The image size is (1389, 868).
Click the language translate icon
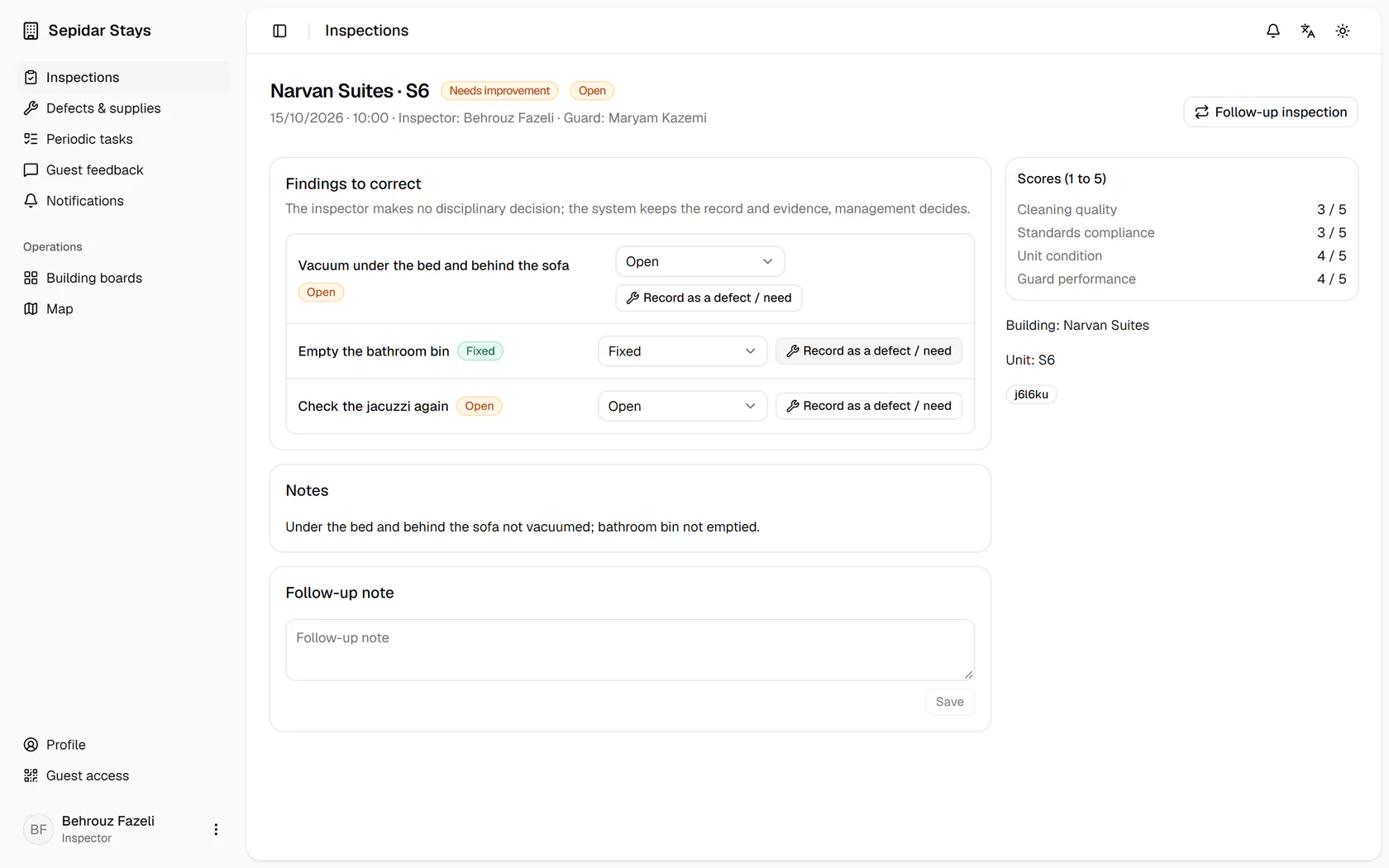coord(1308,31)
